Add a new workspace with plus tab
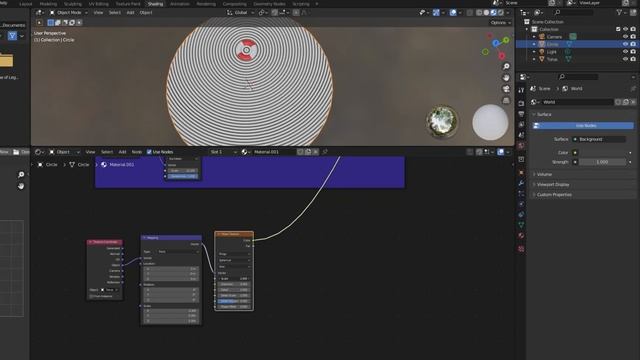This screenshot has height=360, width=640. (x=317, y=4)
